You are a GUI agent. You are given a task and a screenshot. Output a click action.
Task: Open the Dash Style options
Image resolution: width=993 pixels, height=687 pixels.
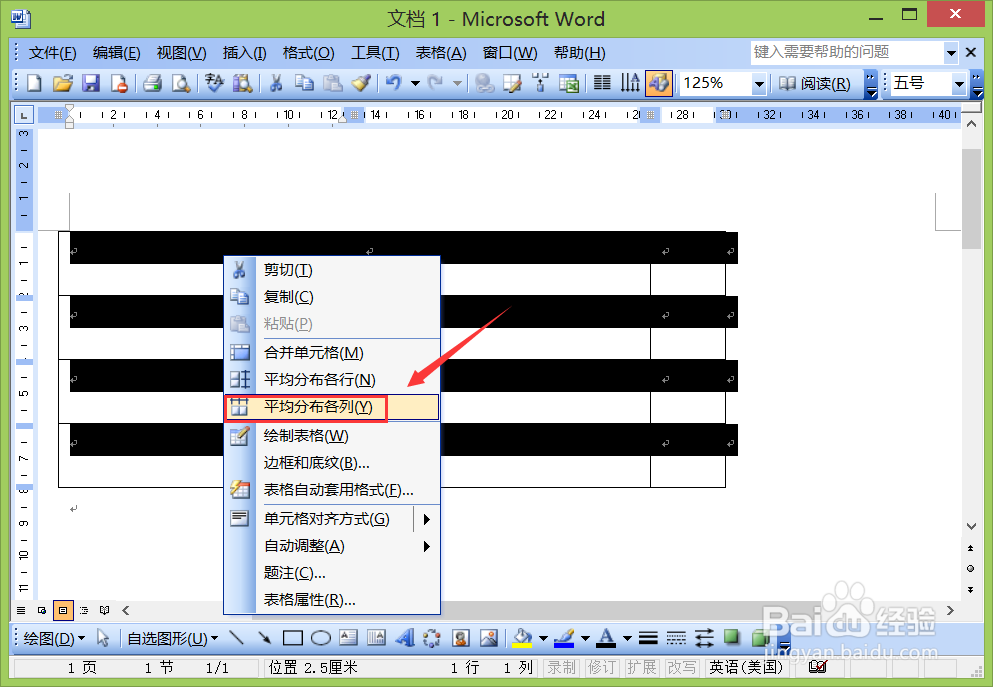(x=676, y=638)
